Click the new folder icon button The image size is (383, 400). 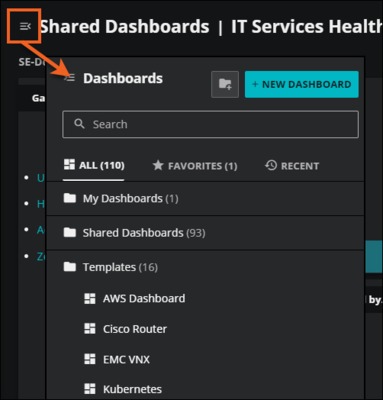(225, 84)
